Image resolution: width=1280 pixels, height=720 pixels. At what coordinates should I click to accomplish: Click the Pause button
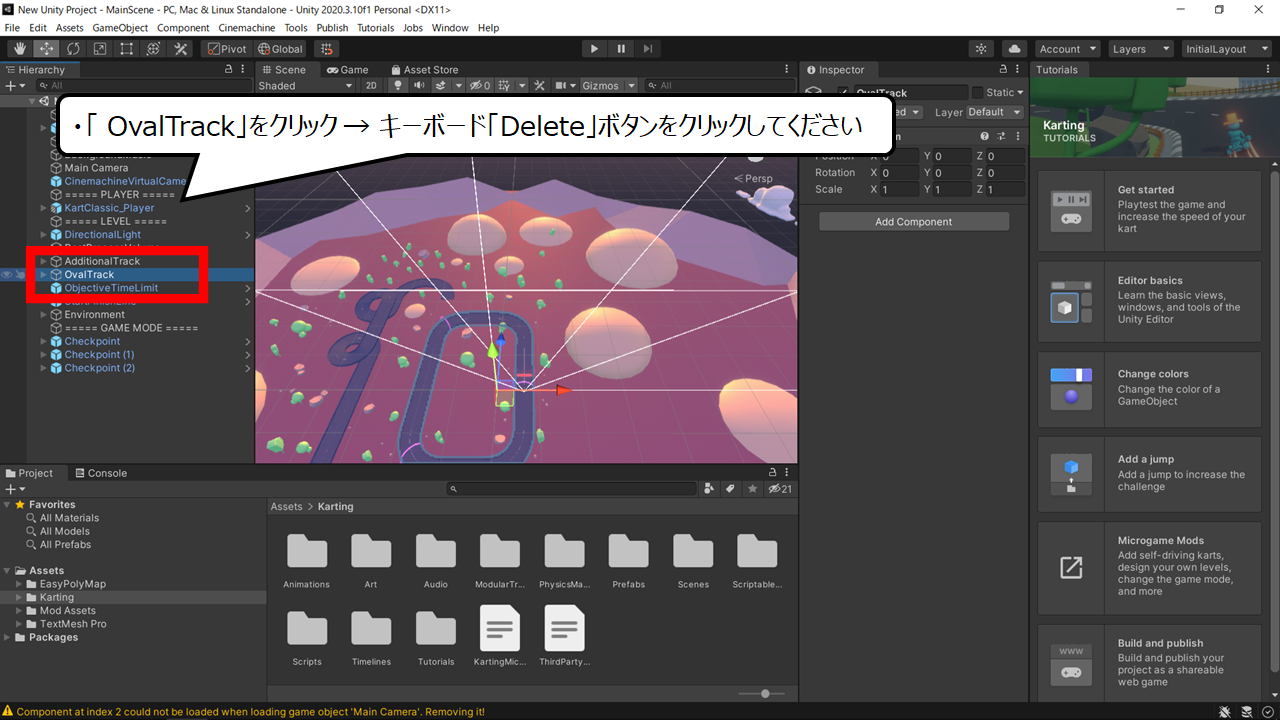click(x=621, y=49)
